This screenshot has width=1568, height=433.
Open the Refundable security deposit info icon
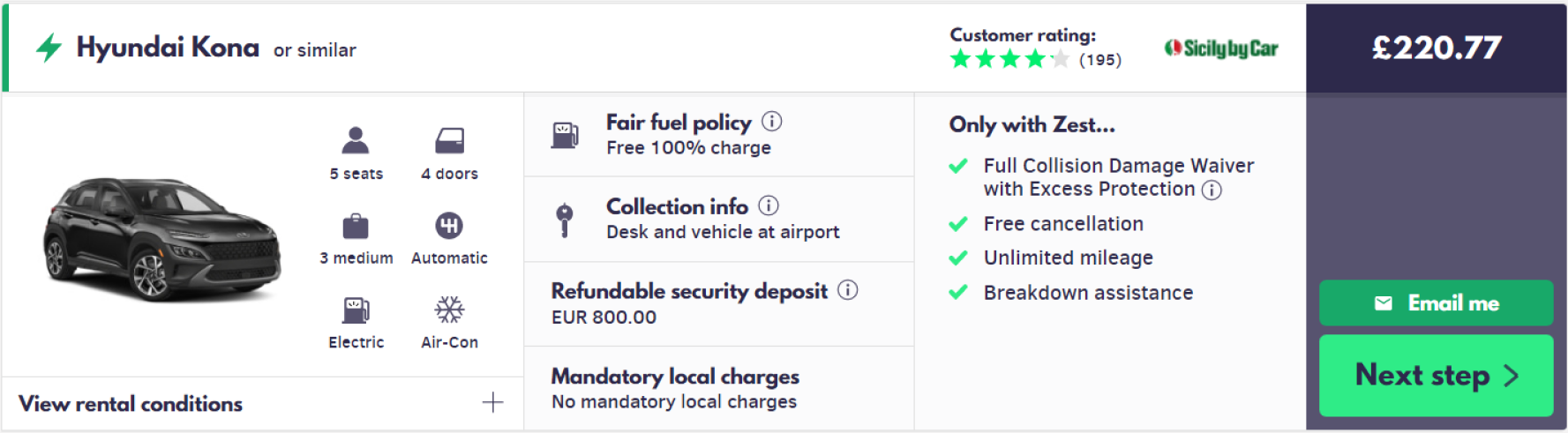click(848, 290)
